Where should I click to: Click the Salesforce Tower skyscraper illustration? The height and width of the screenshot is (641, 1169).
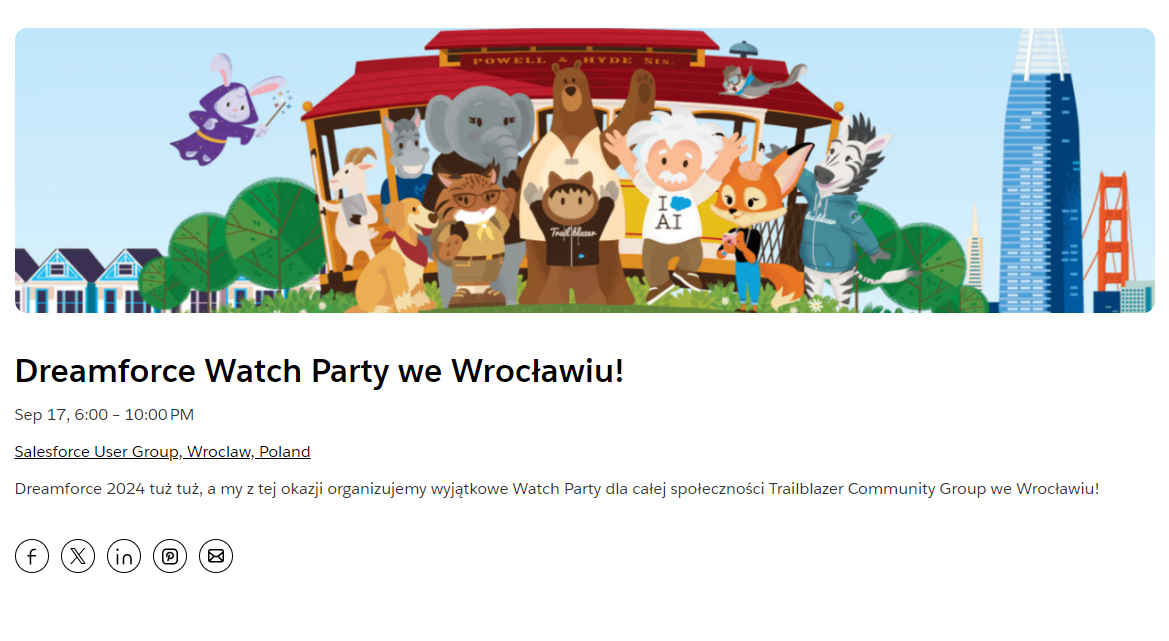1042,171
